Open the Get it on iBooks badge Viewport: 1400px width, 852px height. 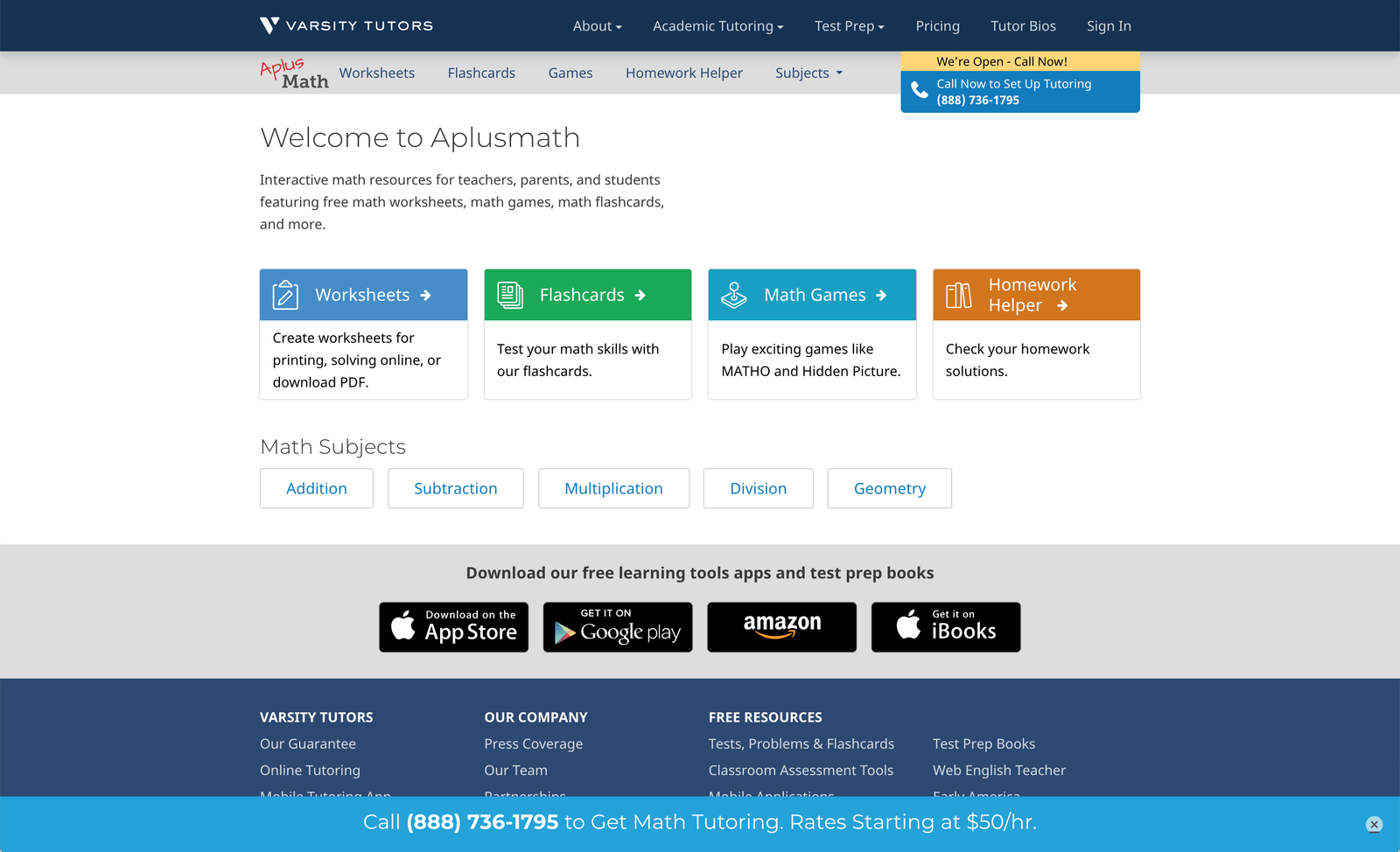(x=946, y=627)
